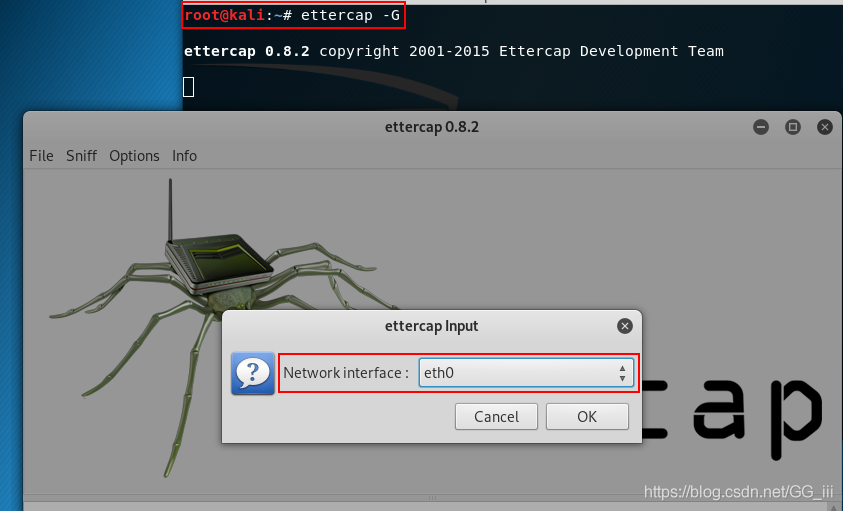Click the terminal cursor block
Screen dimensions: 843x511
pyautogui.click(x=188, y=87)
